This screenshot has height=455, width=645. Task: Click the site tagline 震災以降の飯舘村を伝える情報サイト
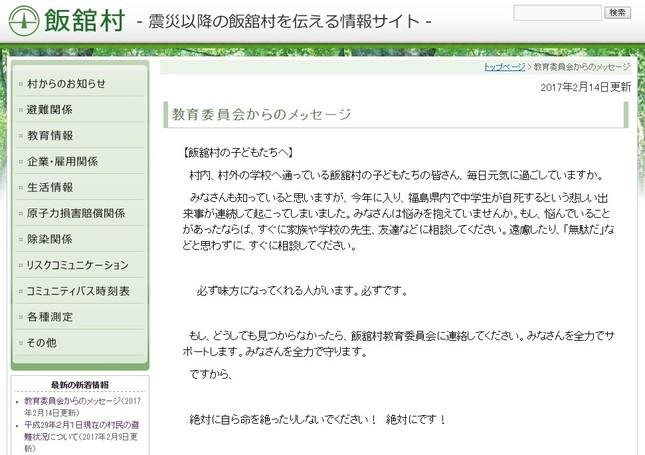[x=284, y=21]
